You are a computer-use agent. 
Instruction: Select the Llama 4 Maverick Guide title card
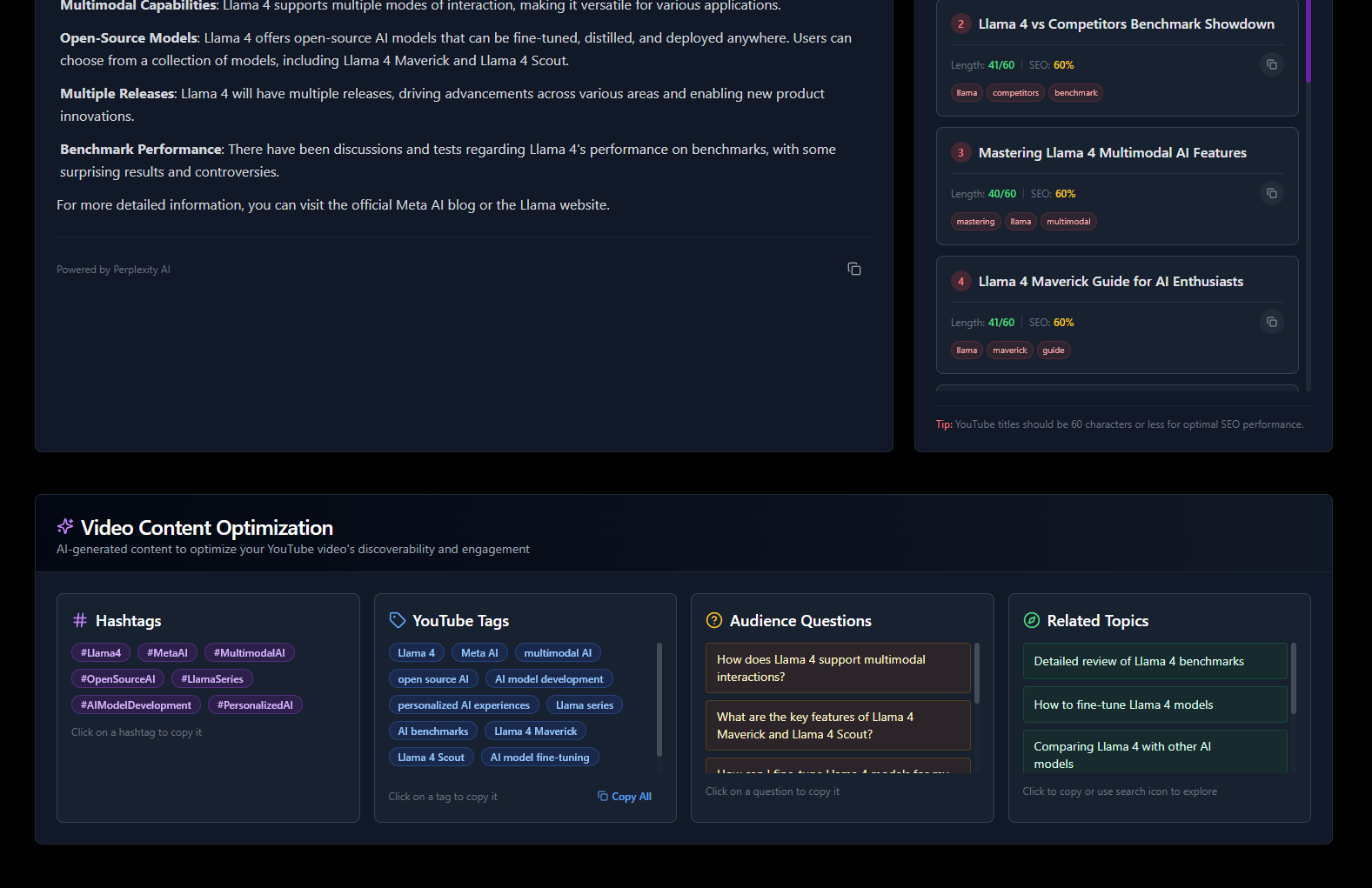click(x=1117, y=315)
